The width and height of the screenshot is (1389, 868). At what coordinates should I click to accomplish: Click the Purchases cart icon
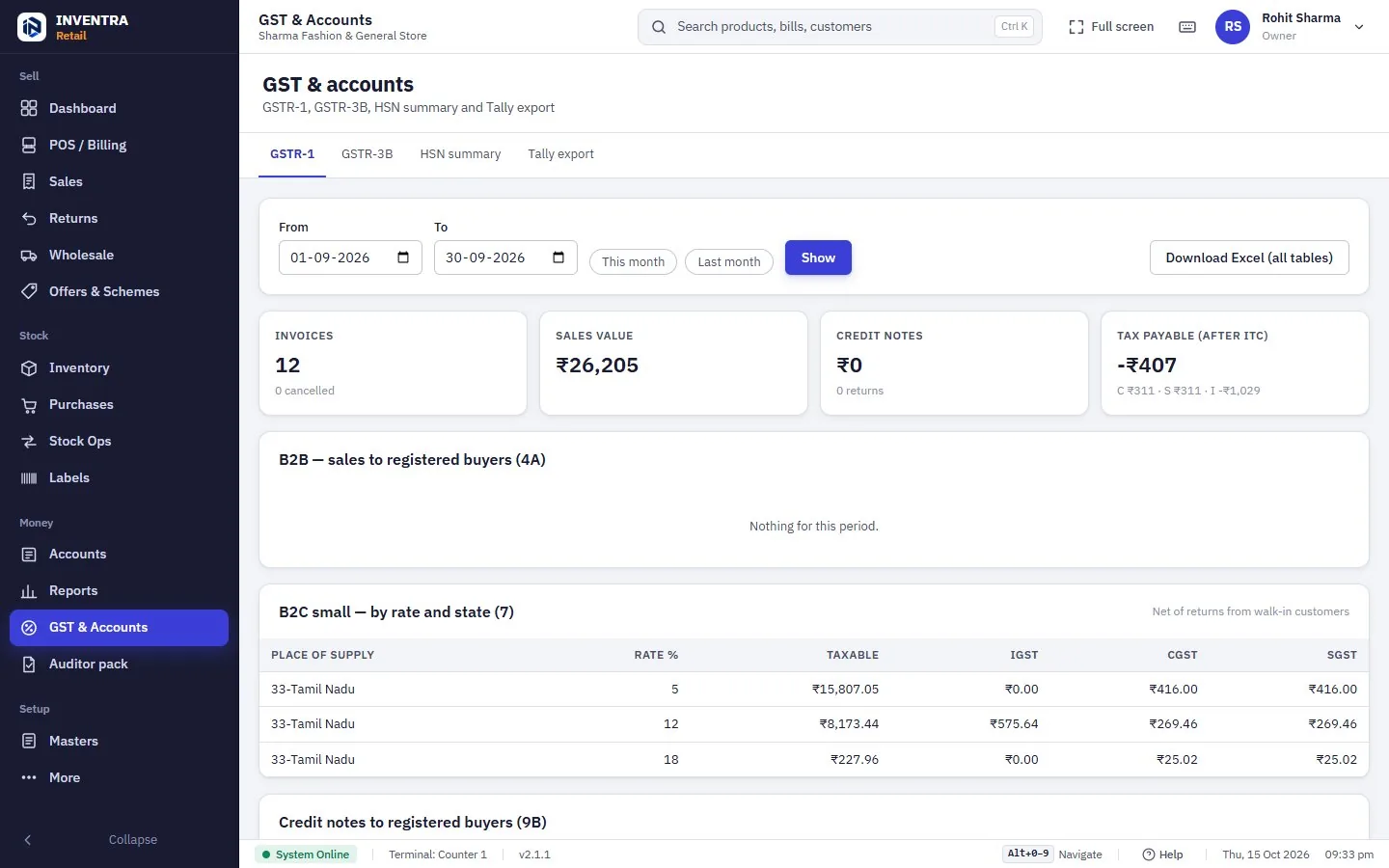[x=29, y=404]
